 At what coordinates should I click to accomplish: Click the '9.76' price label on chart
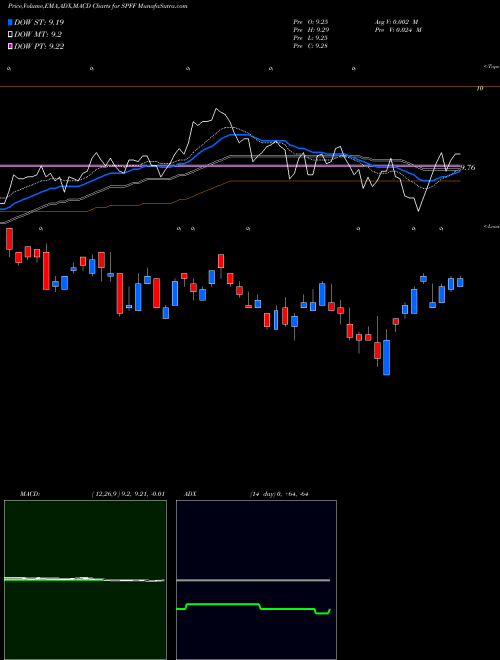[x=468, y=168]
